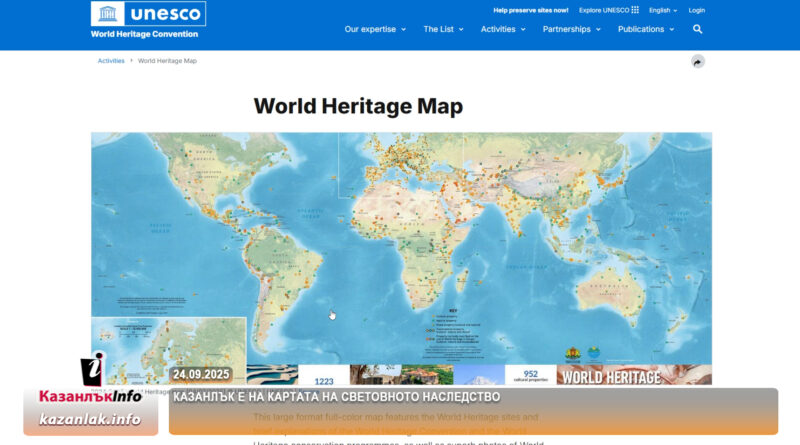Expand the Publications navigation menu
The image size is (800, 445).
(645, 29)
